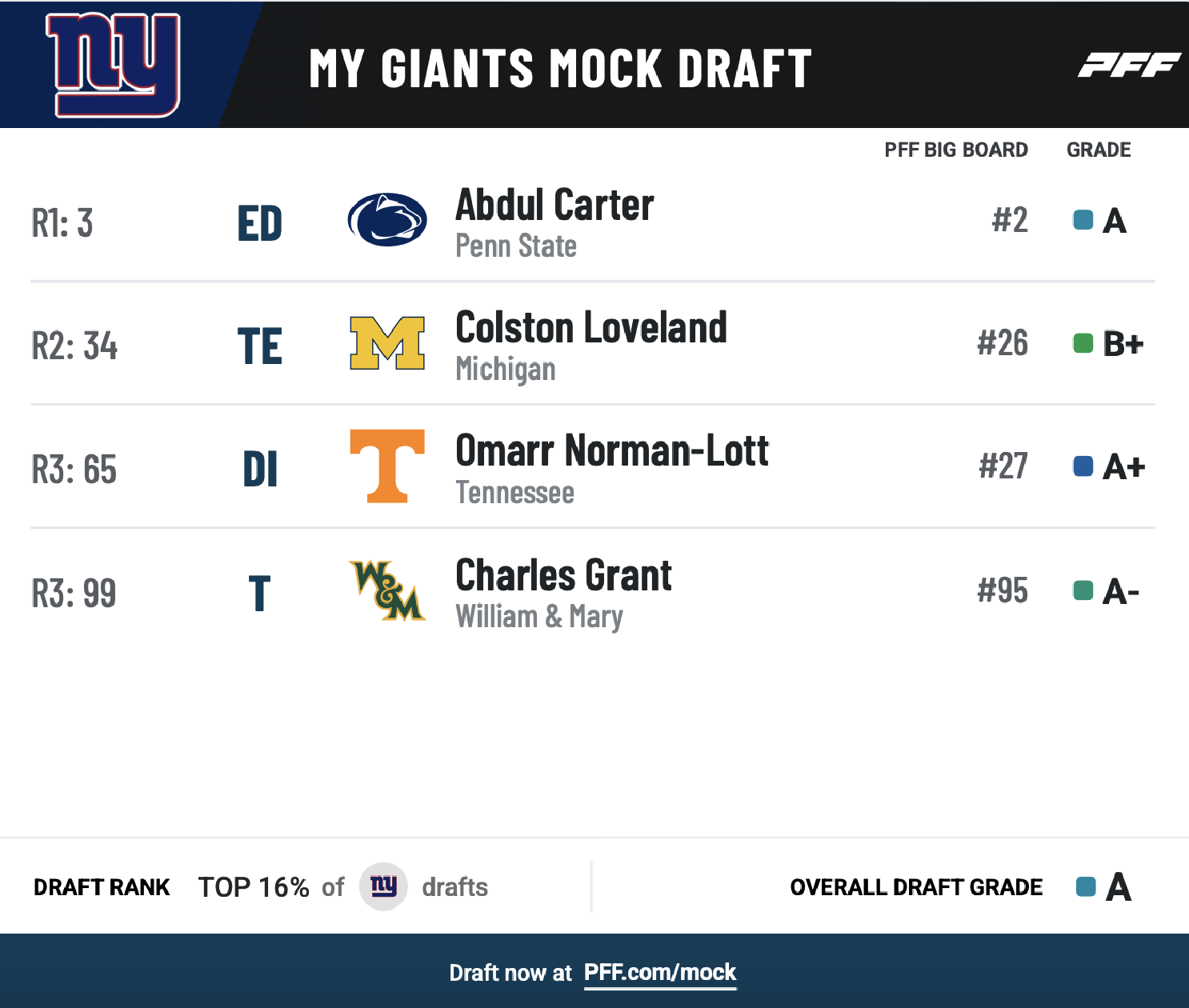
Task: Click the William & Mary logo
Action: click(x=387, y=590)
